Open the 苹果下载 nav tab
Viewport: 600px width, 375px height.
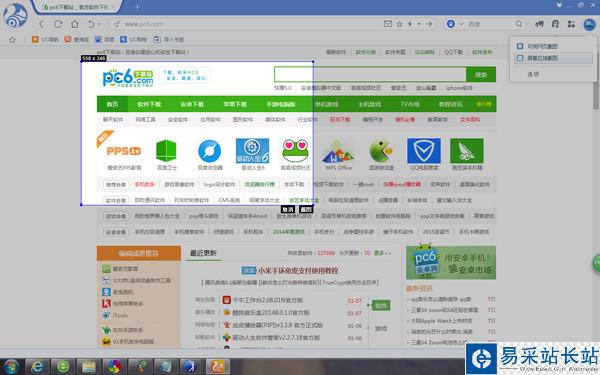(x=235, y=104)
